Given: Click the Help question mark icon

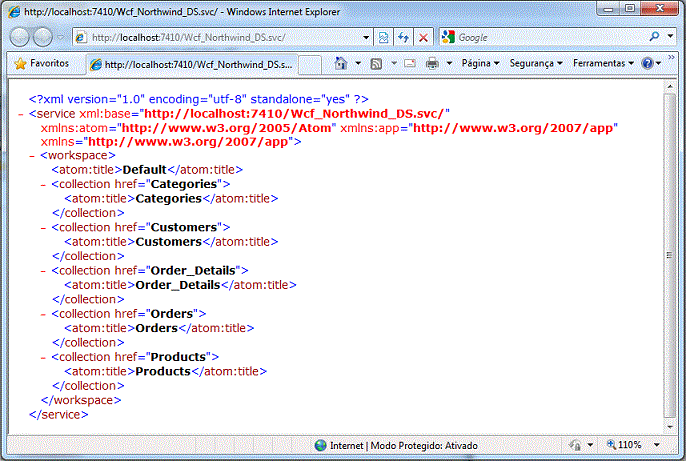Looking at the screenshot, I should click(x=647, y=63).
